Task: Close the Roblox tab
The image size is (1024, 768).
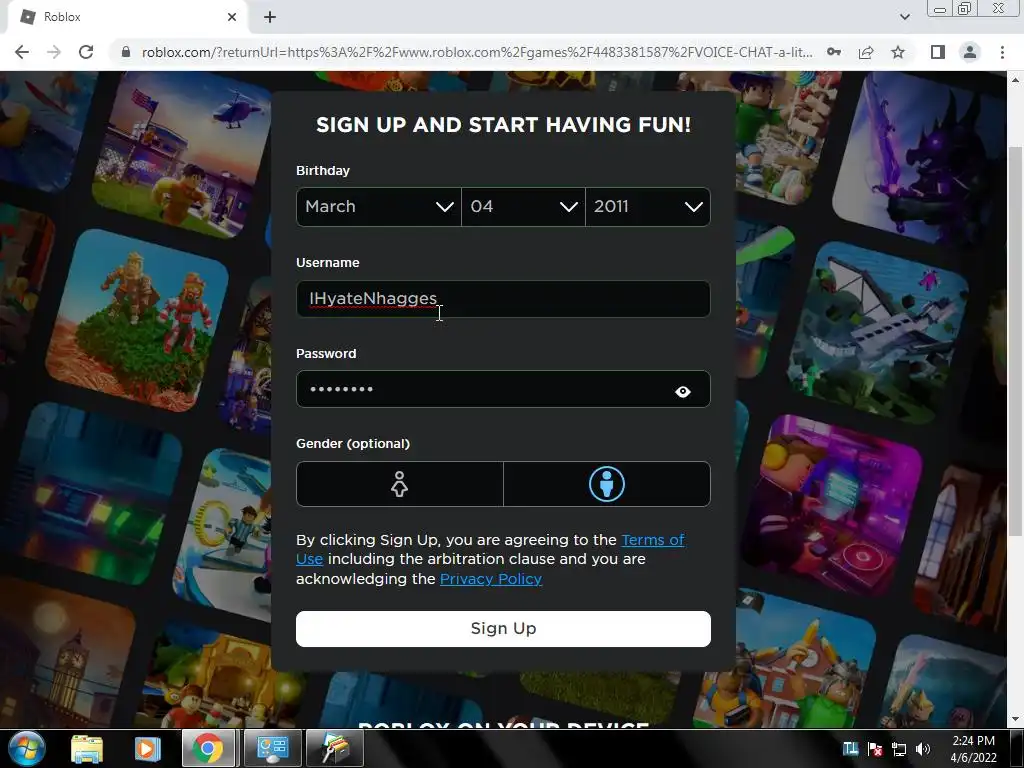Action: 232,17
